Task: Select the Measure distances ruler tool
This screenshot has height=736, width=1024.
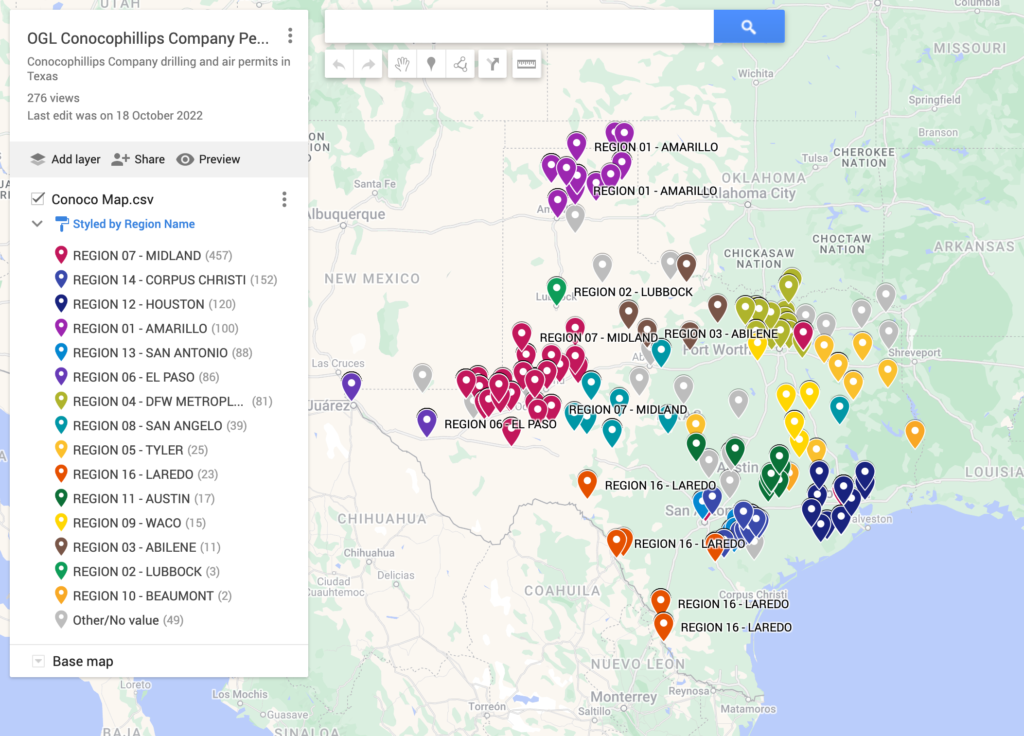Action: click(526, 64)
